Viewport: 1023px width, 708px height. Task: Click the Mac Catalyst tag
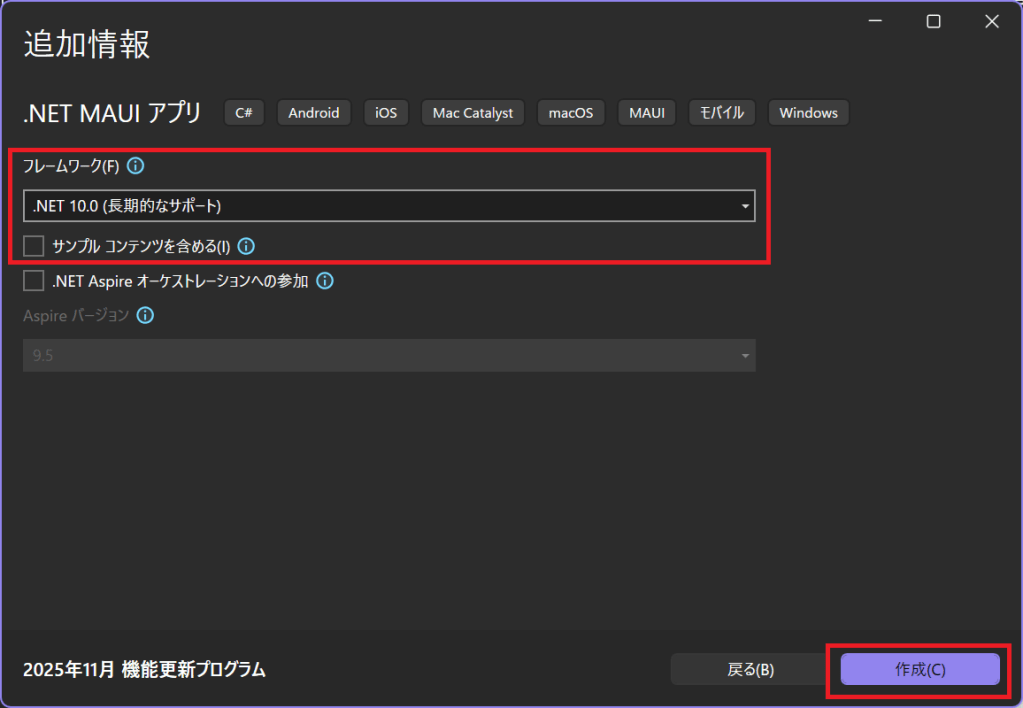click(473, 113)
